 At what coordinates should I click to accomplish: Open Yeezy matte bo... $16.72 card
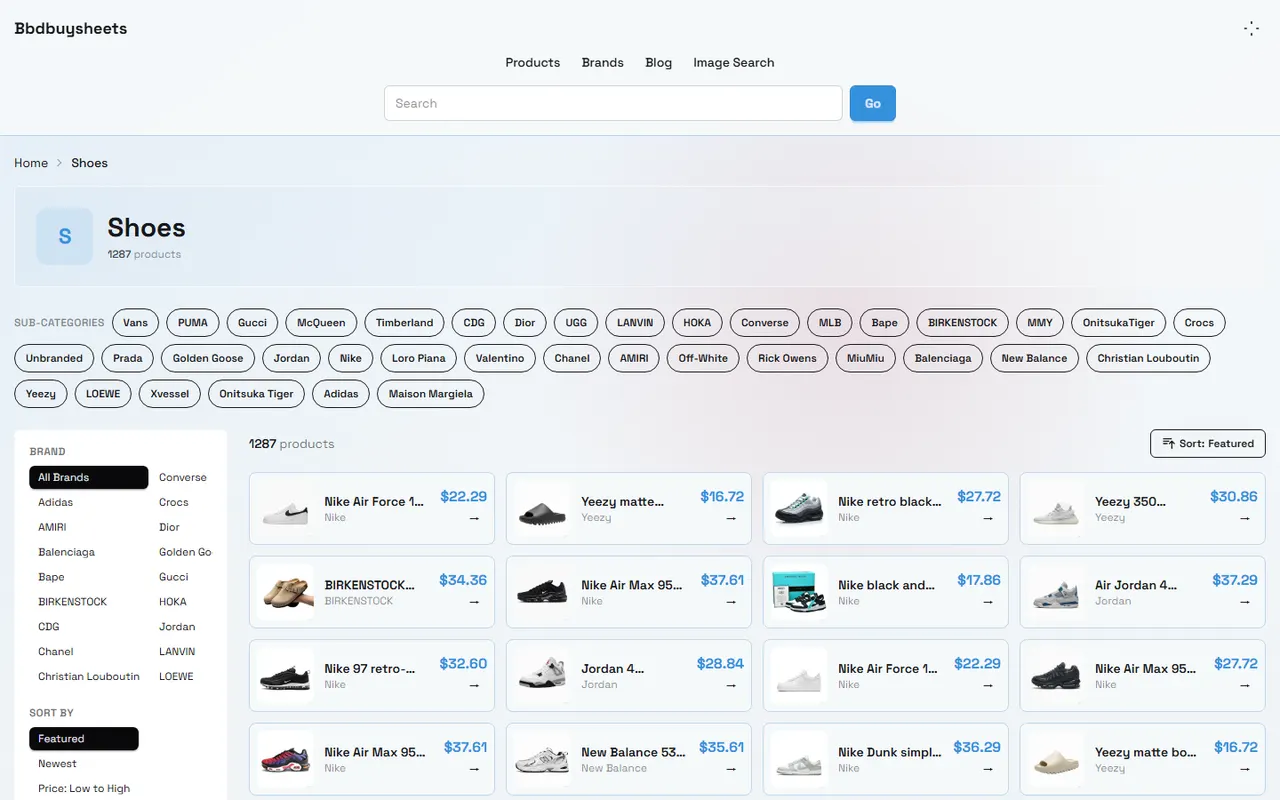point(1143,759)
